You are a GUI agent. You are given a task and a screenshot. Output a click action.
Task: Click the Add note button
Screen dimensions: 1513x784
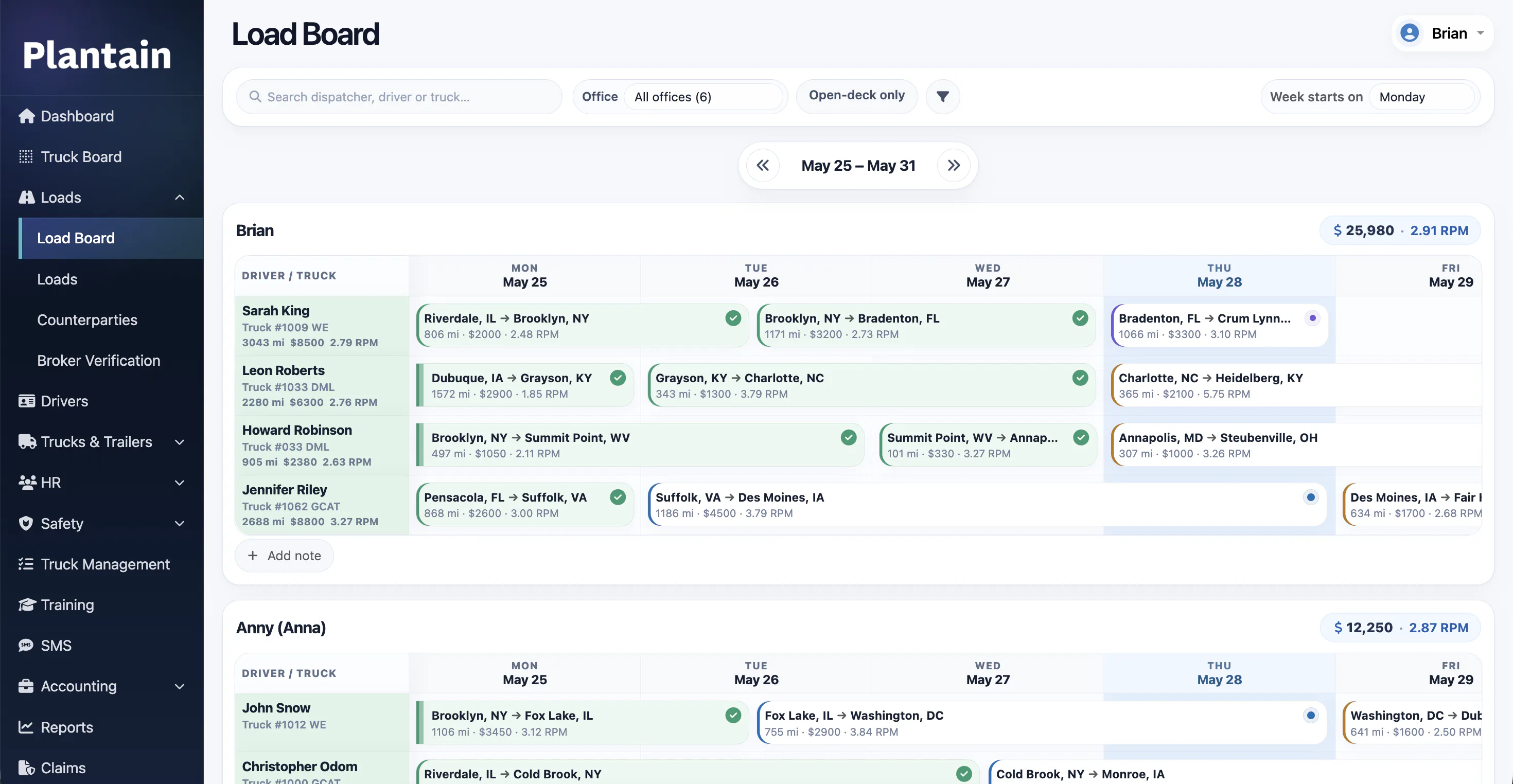(284, 556)
